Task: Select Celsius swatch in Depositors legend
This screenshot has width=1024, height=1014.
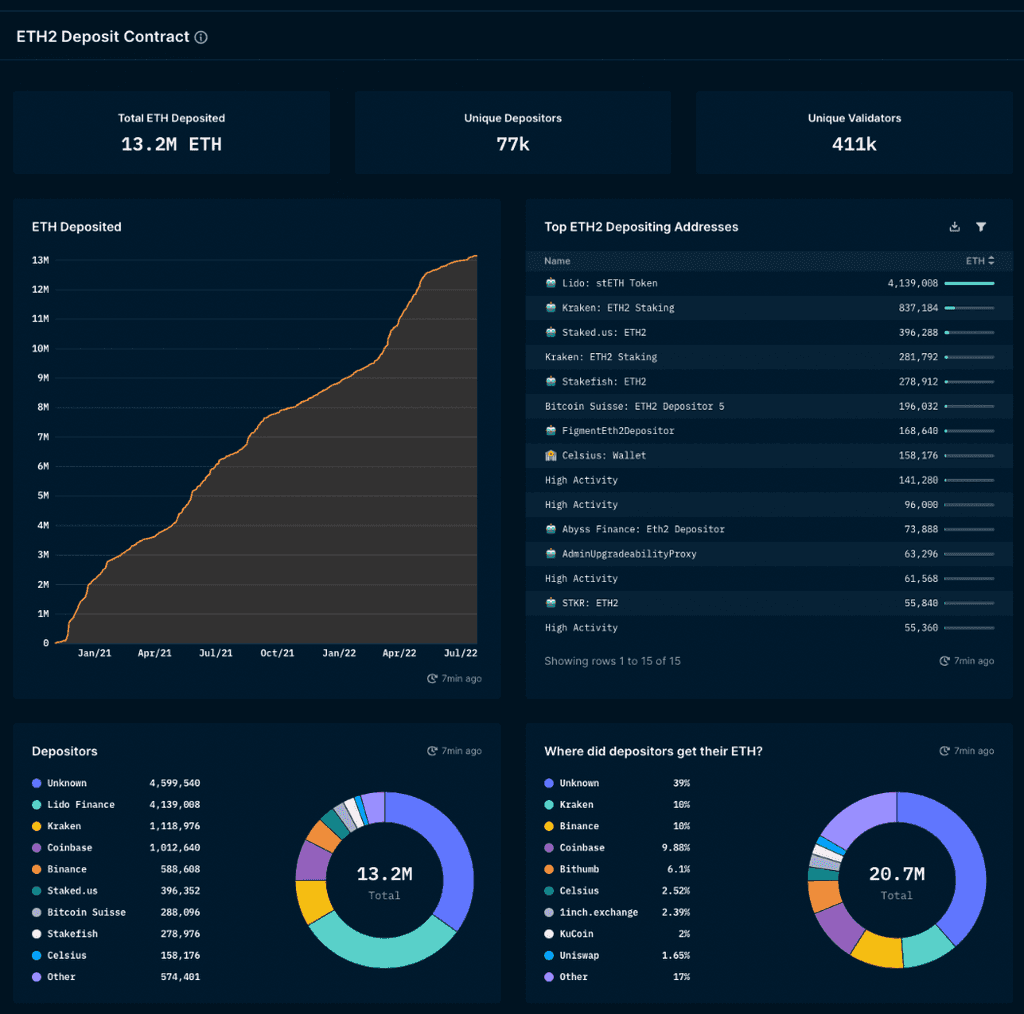Action: tap(37, 955)
